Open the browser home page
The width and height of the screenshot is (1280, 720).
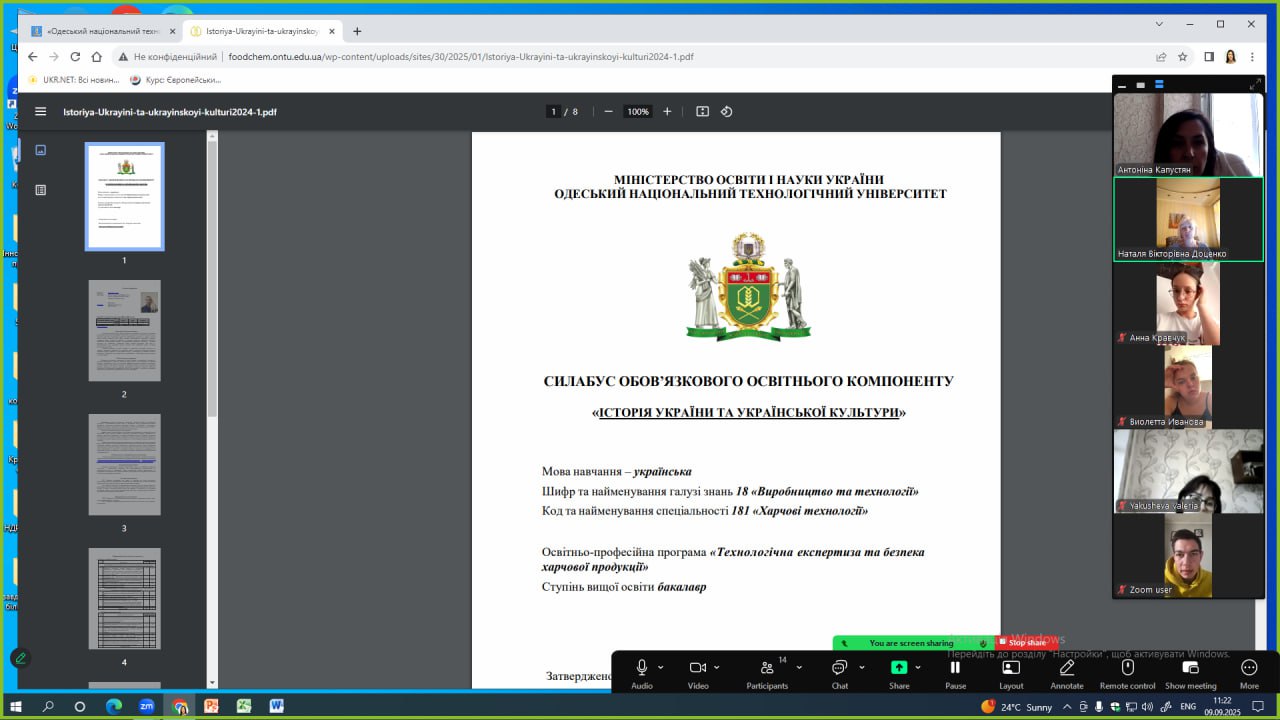pos(97,57)
